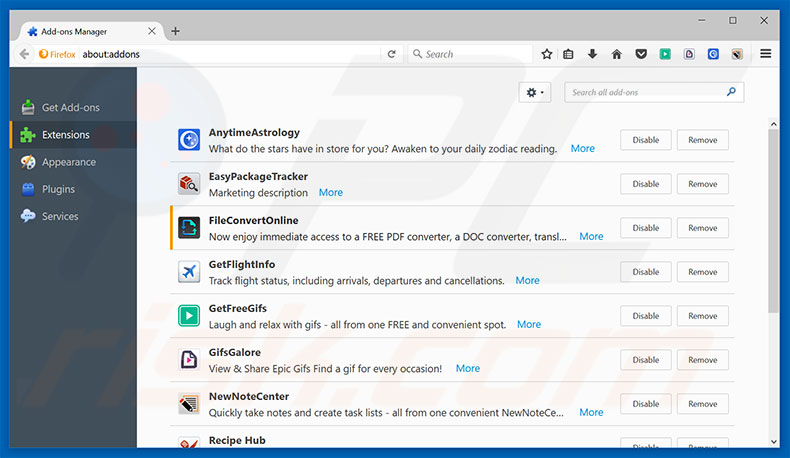The width and height of the screenshot is (790, 458).
Task: Open More link for GetFlightInfo
Action: (x=527, y=280)
